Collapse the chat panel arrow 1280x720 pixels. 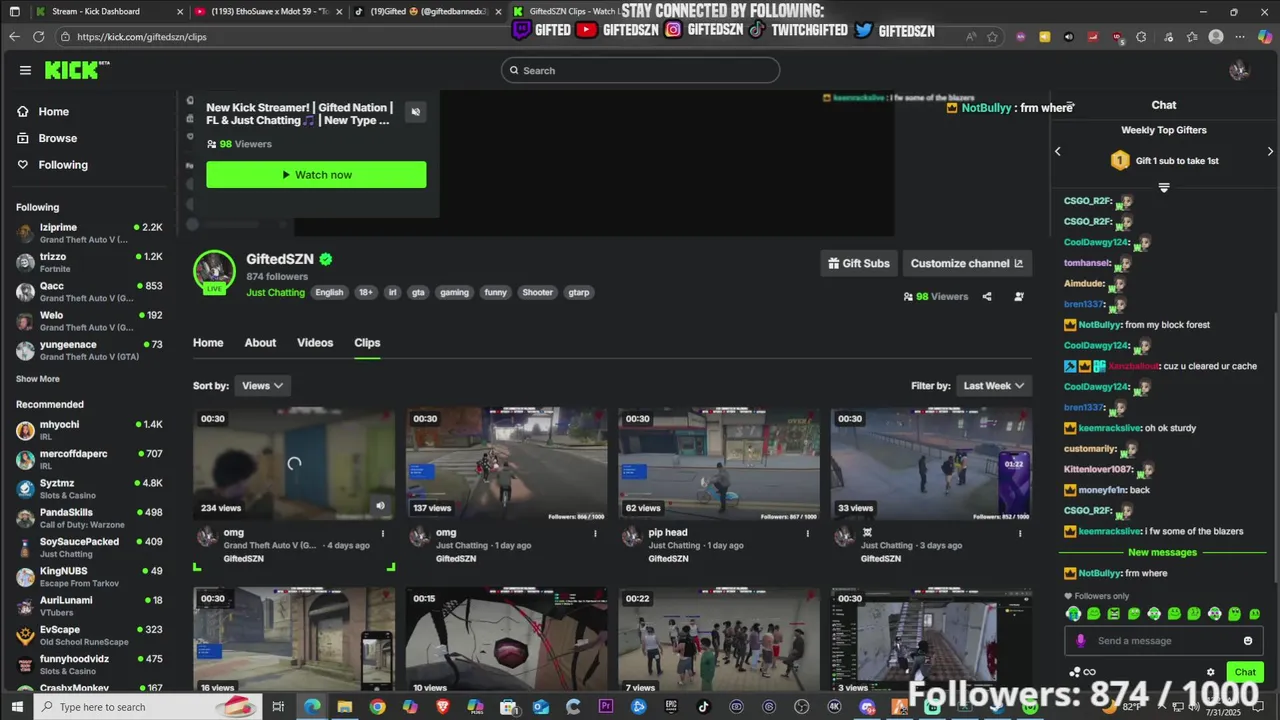1070,105
